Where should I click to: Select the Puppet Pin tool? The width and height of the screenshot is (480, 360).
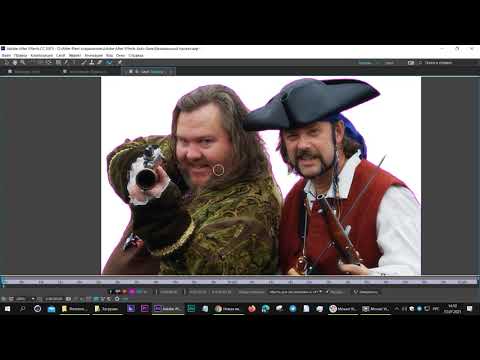pos(119,62)
